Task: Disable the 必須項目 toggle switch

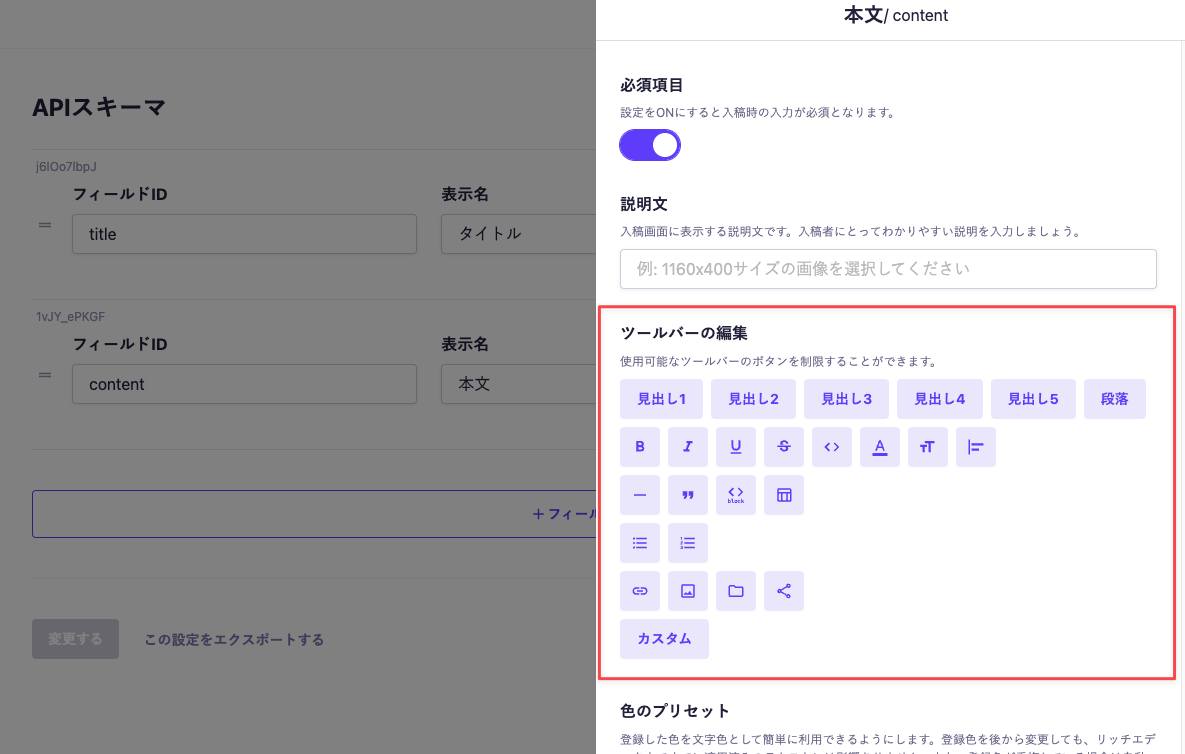Action: (x=649, y=145)
